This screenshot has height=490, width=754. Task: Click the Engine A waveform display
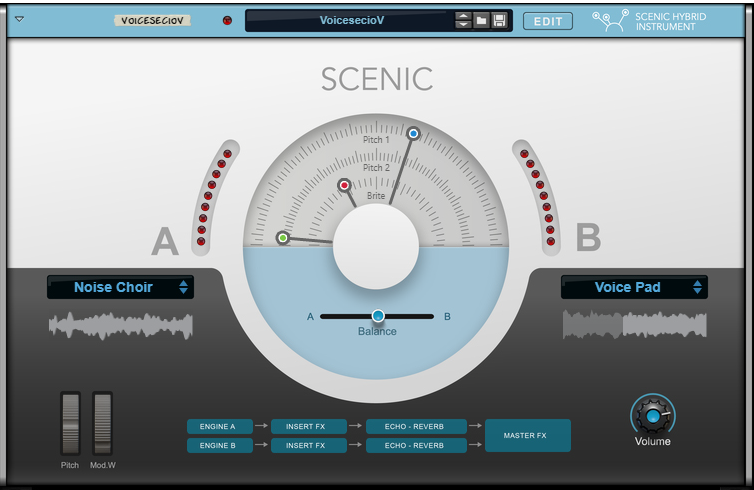click(x=121, y=326)
